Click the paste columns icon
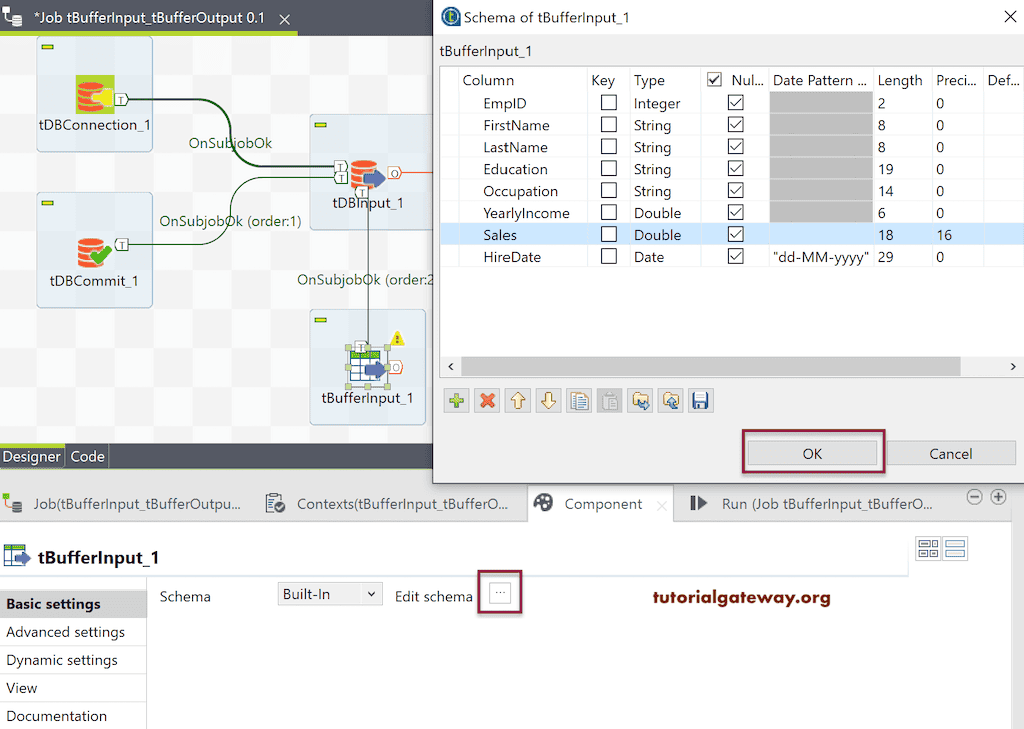1024x729 pixels. coord(609,400)
